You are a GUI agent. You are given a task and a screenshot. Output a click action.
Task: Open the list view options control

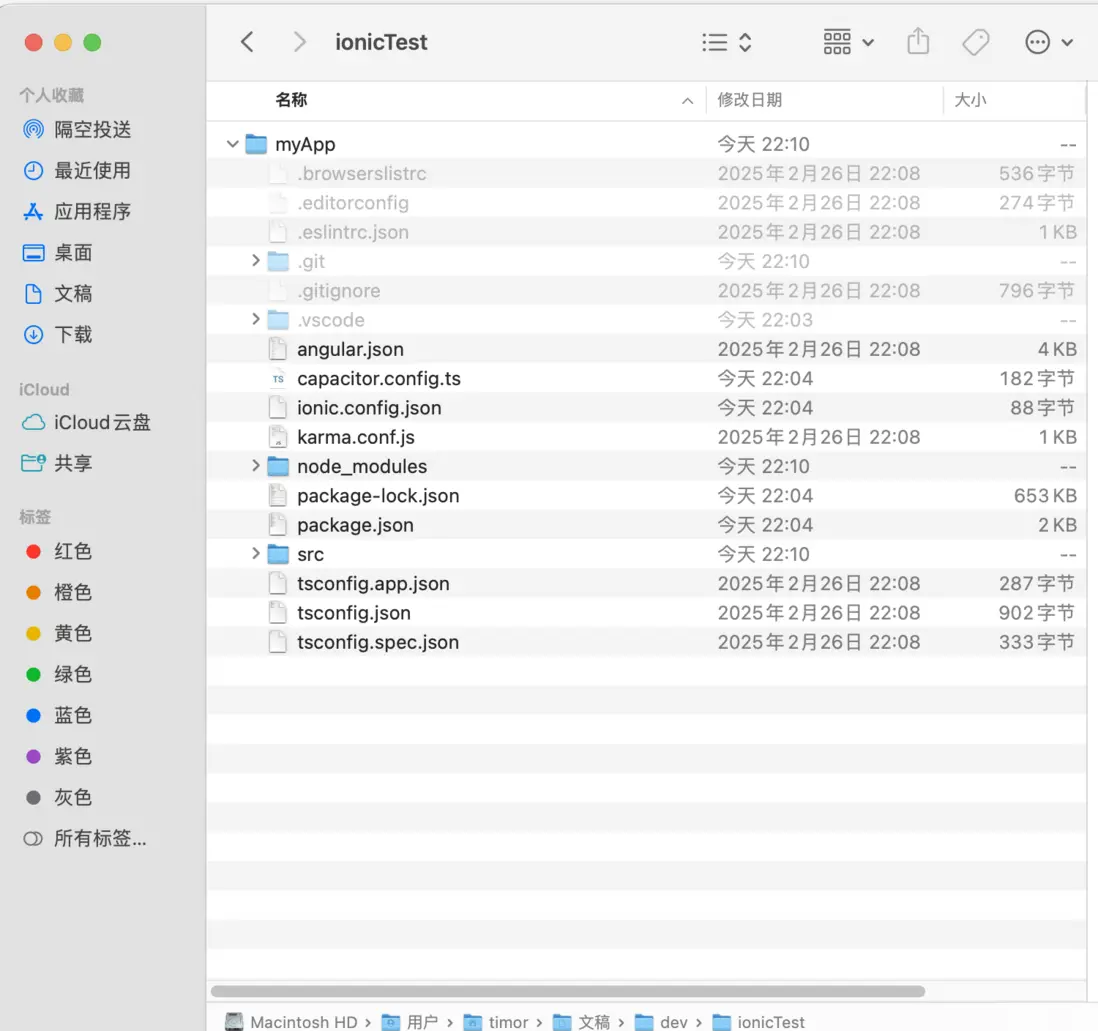727,43
